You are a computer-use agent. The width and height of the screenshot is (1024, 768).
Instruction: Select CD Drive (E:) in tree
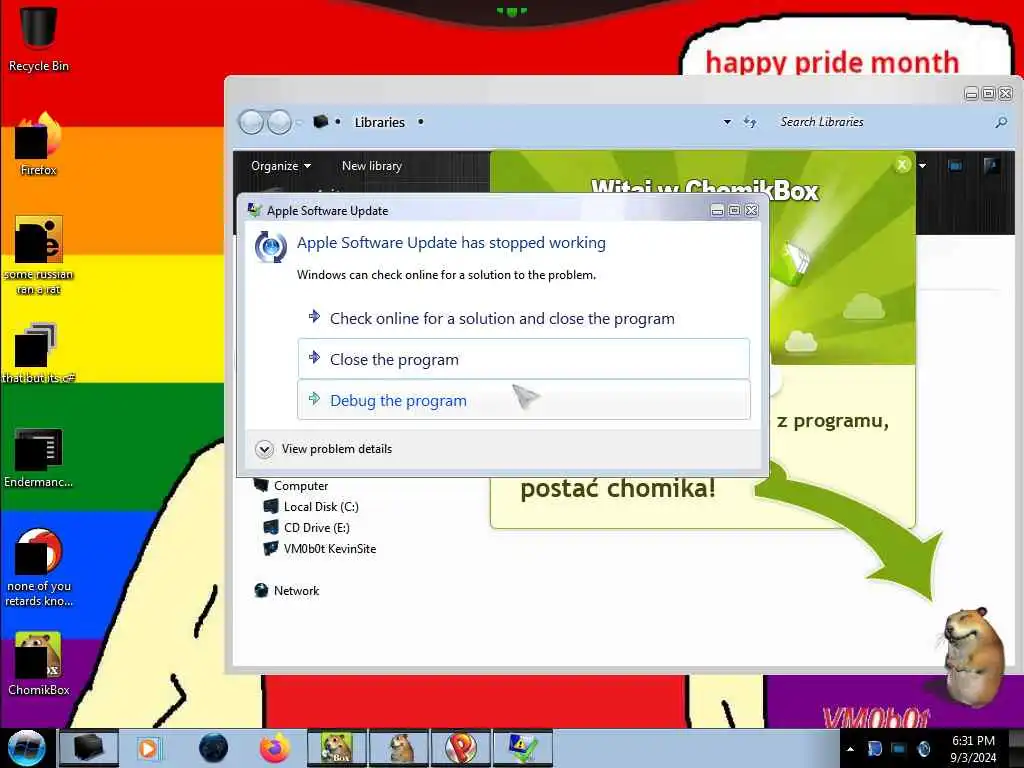[x=306, y=528]
